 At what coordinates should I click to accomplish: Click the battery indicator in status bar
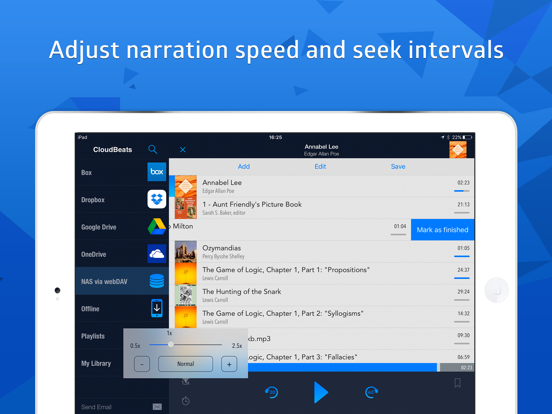pos(467,137)
